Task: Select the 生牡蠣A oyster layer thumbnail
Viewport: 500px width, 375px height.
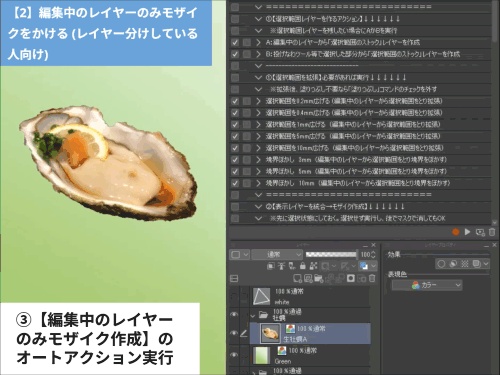Action: coord(270,333)
